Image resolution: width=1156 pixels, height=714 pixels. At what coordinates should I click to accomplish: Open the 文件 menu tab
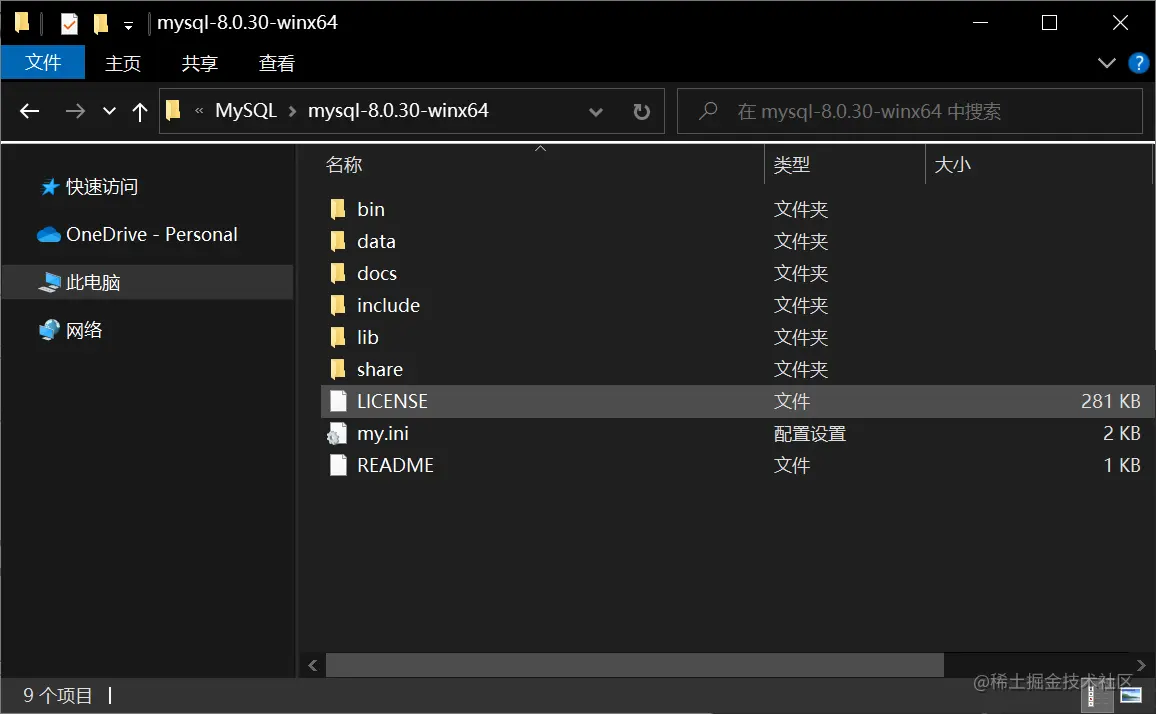(x=43, y=63)
